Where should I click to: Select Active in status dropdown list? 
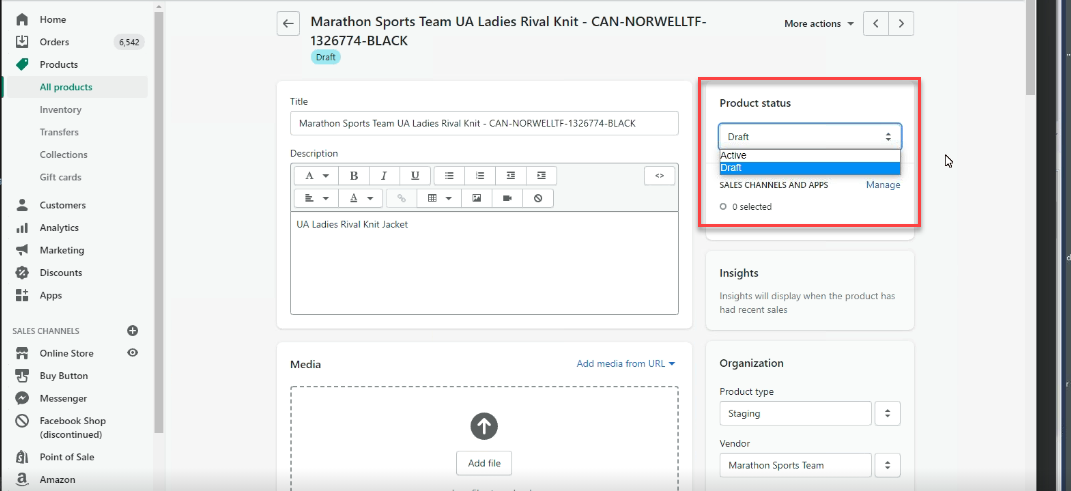click(809, 155)
